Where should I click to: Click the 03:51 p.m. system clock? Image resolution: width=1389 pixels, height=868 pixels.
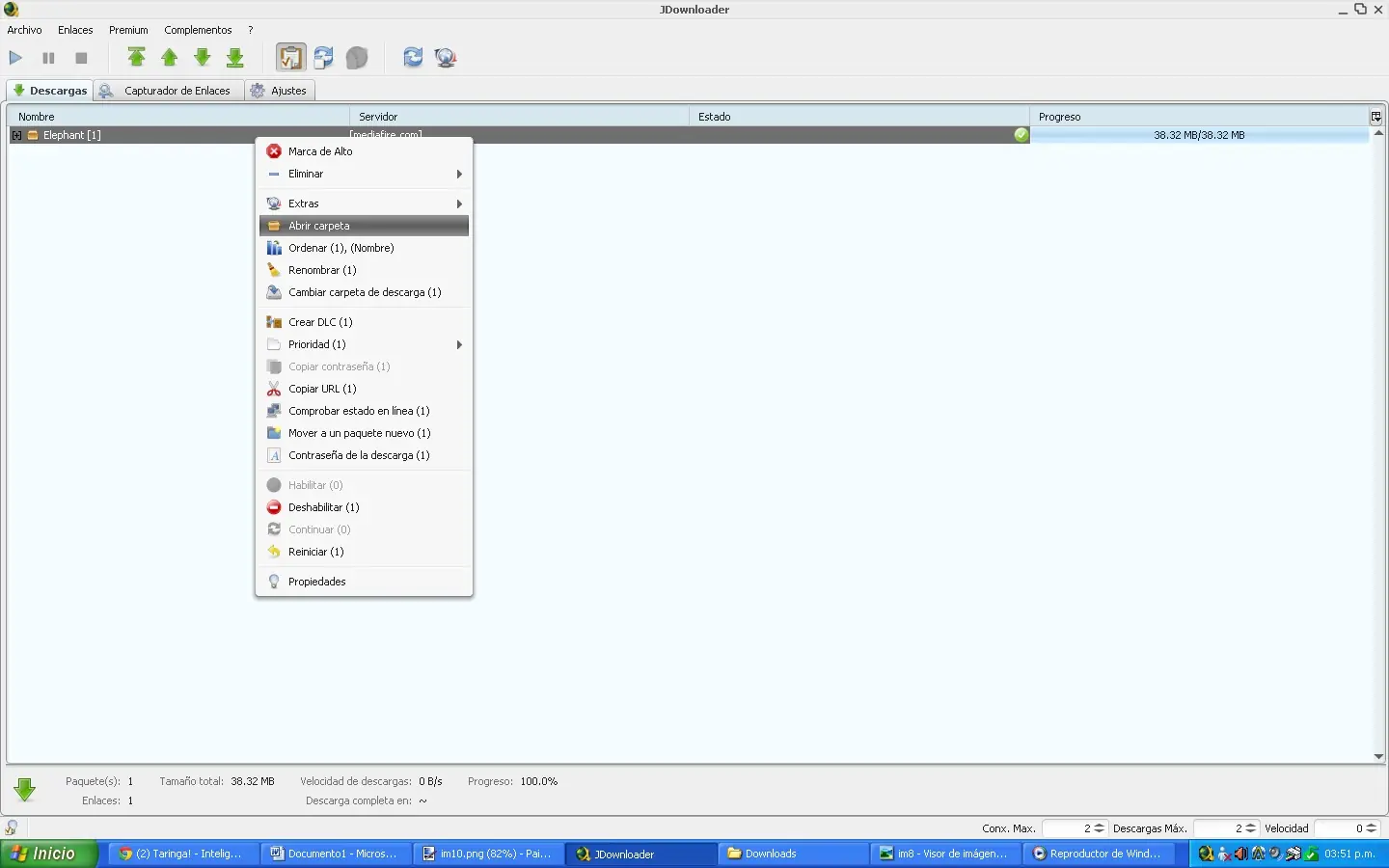(1349, 854)
